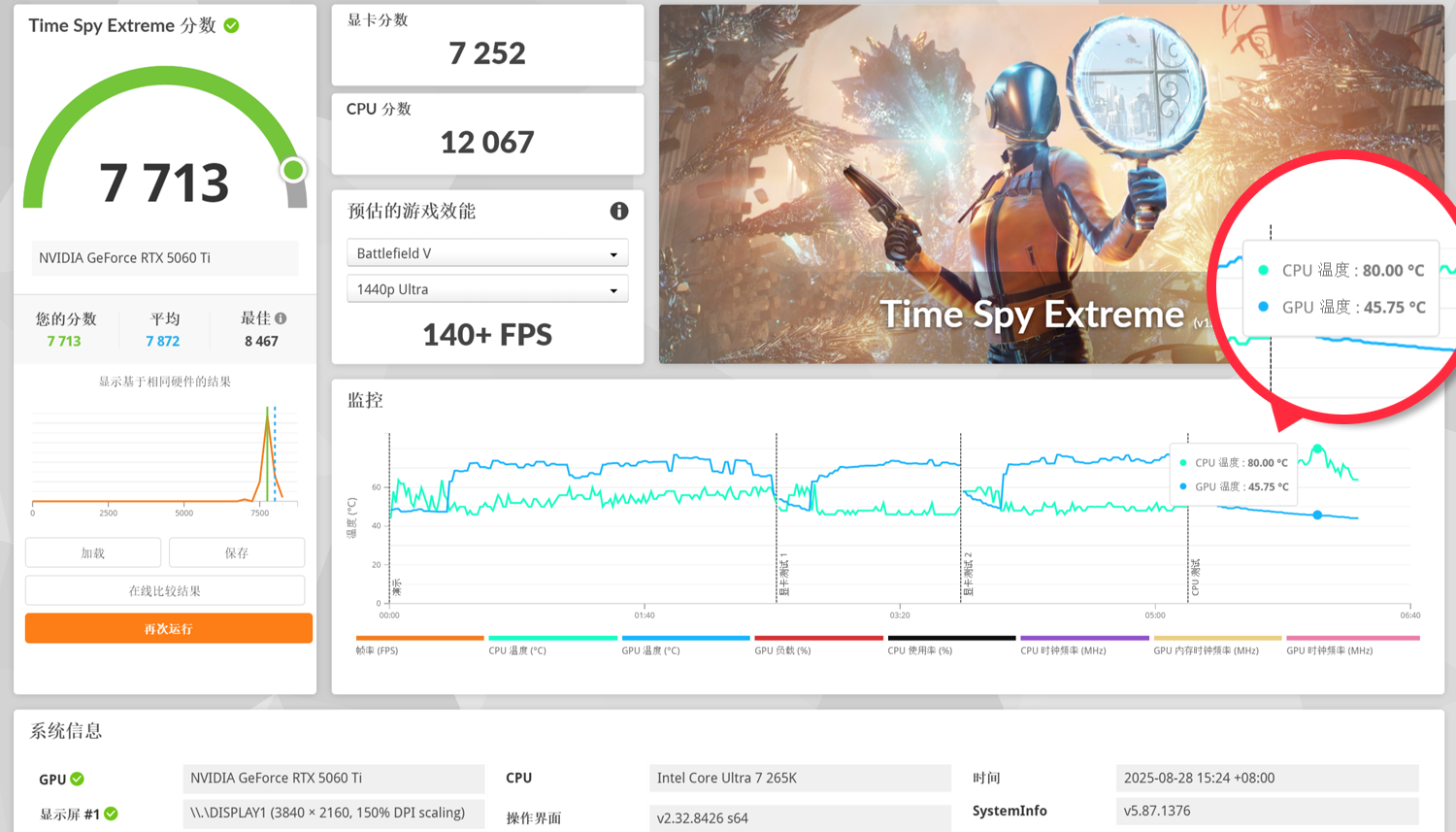Image resolution: width=1456 pixels, height=832 pixels.
Task: Click the 平均 score 7 872
Action: pos(163,341)
